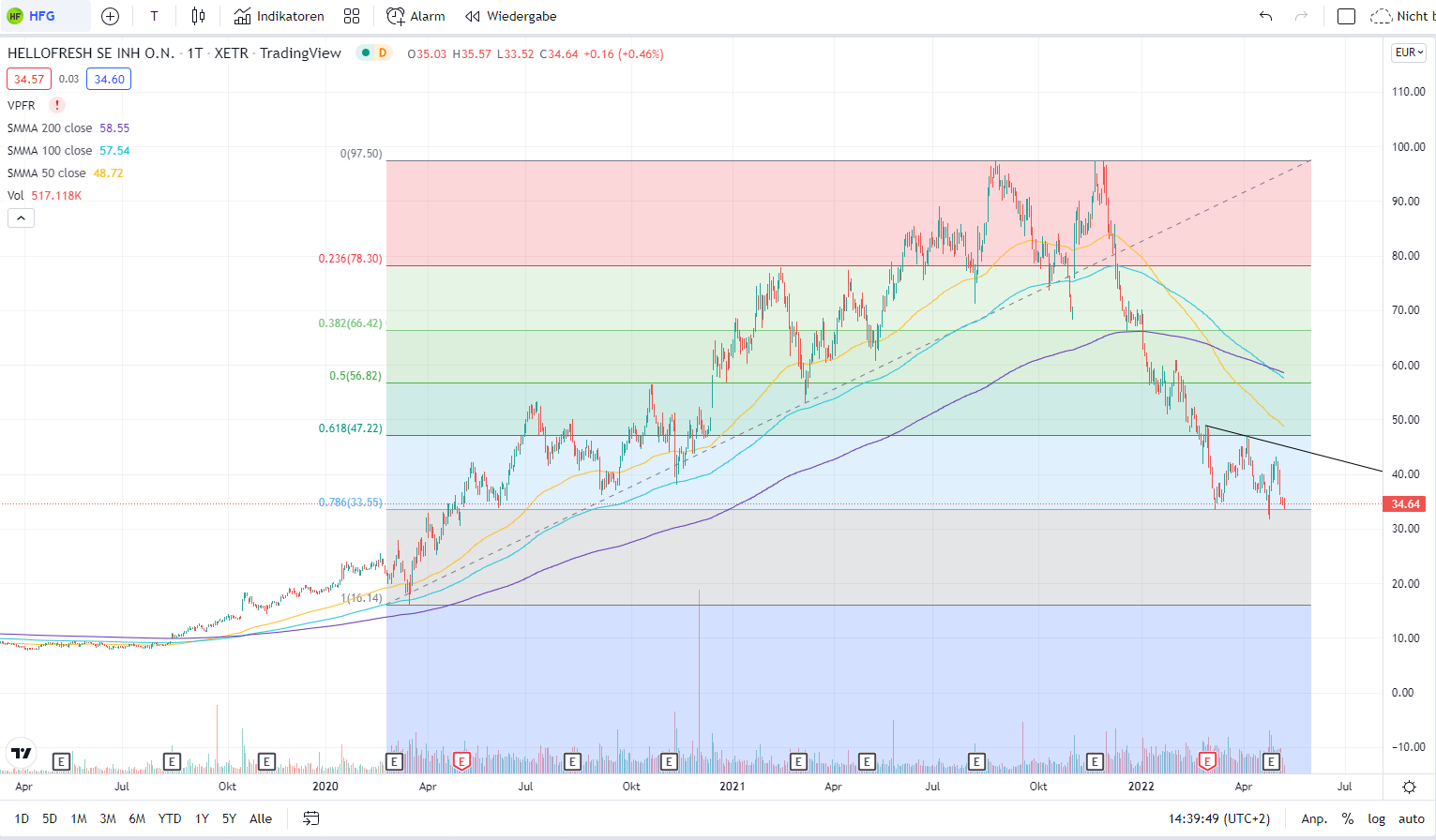Set time range to 6M
Screen dimensions: 1436x840
point(137,818)
